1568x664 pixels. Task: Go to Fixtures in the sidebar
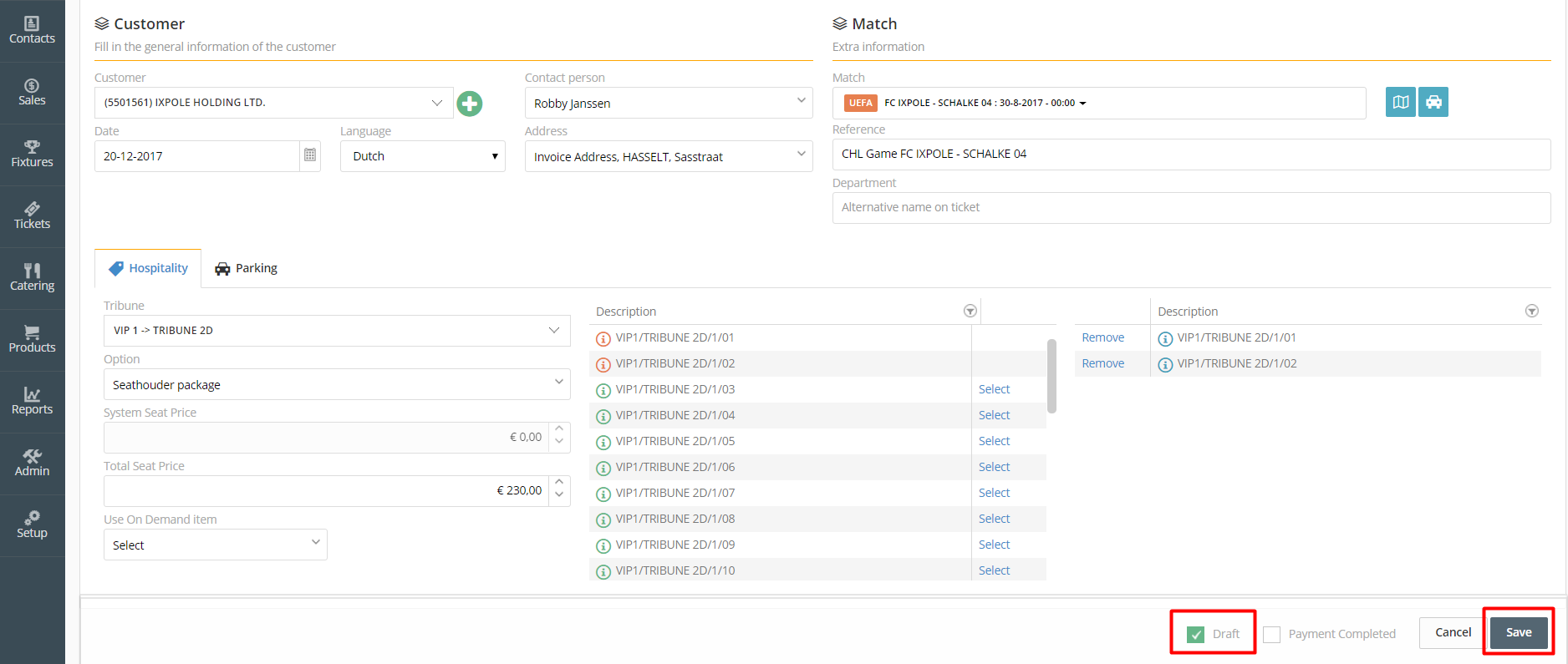tap(32, 154)
